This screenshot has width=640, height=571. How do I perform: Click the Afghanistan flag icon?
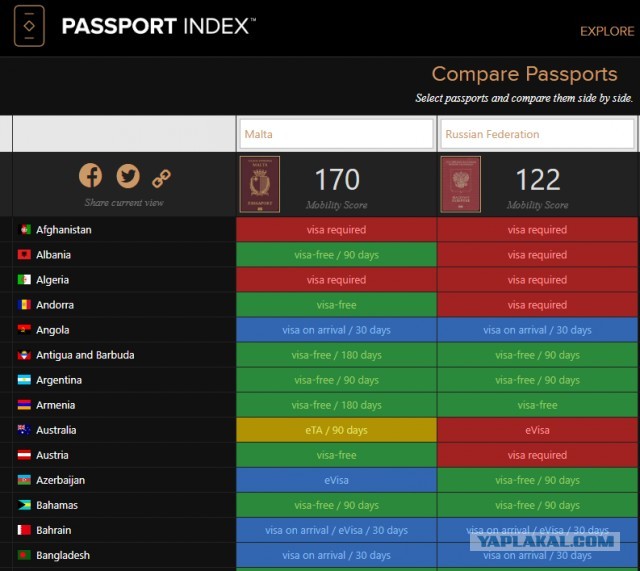pos(24,230)
